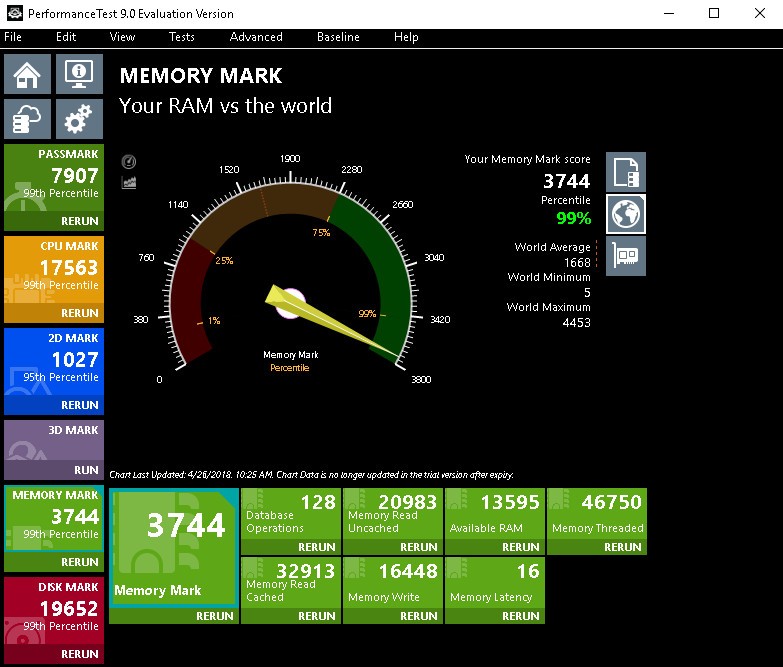
Task: Open the View menu
Action: coord(122,37)
